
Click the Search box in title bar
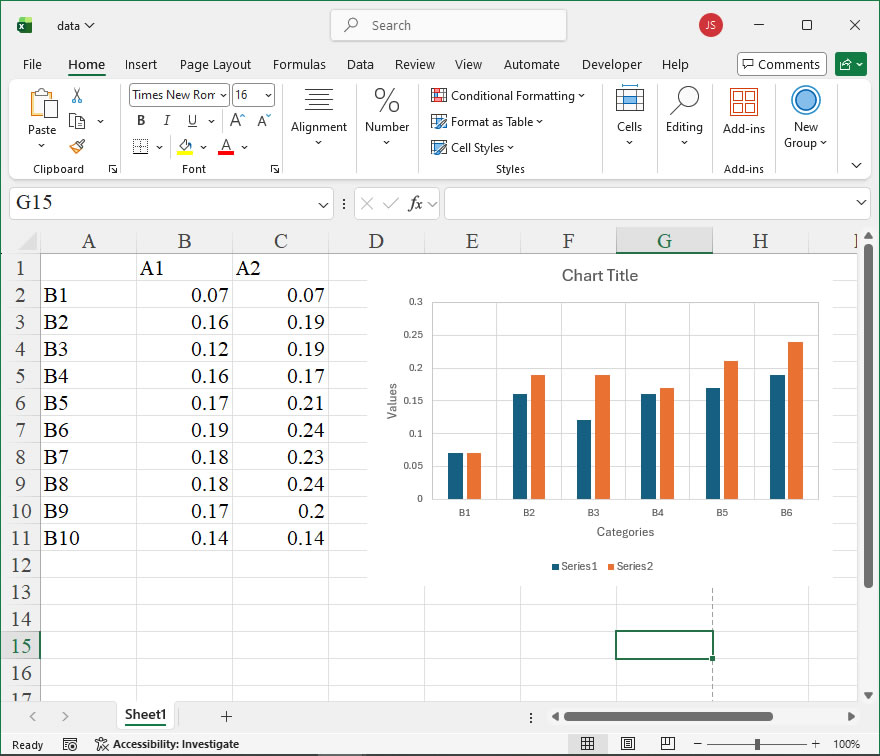pos(448,26)
